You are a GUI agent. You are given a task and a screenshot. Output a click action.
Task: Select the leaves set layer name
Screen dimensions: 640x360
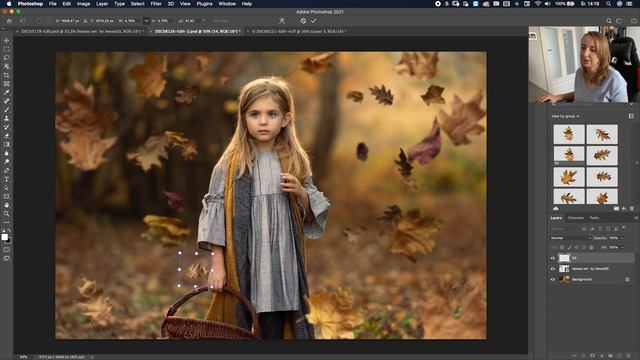(590, 269)
